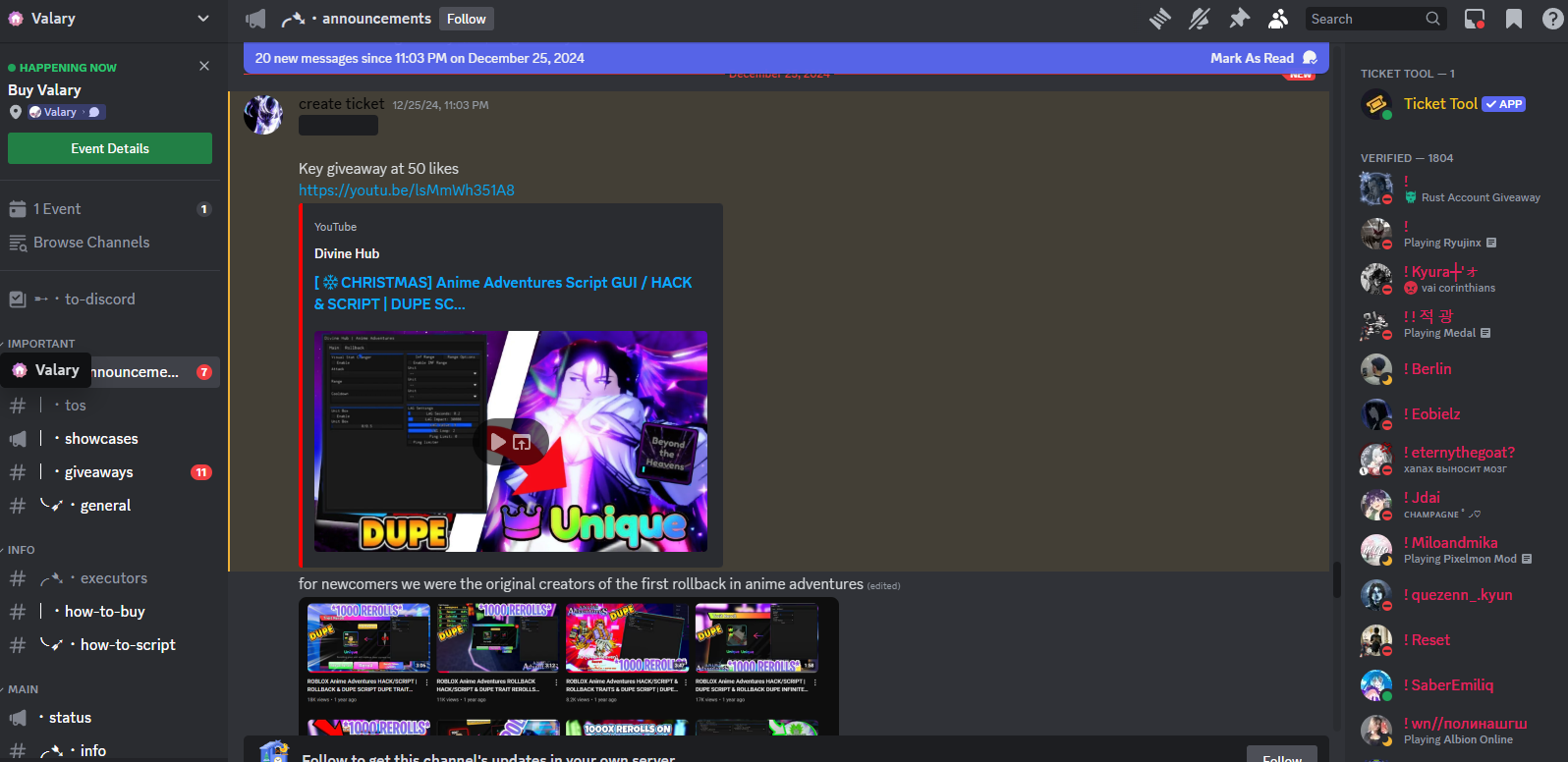Open the how-to-script channel
This screenshot has width=1568, height=762.
[x=110, y=645]
